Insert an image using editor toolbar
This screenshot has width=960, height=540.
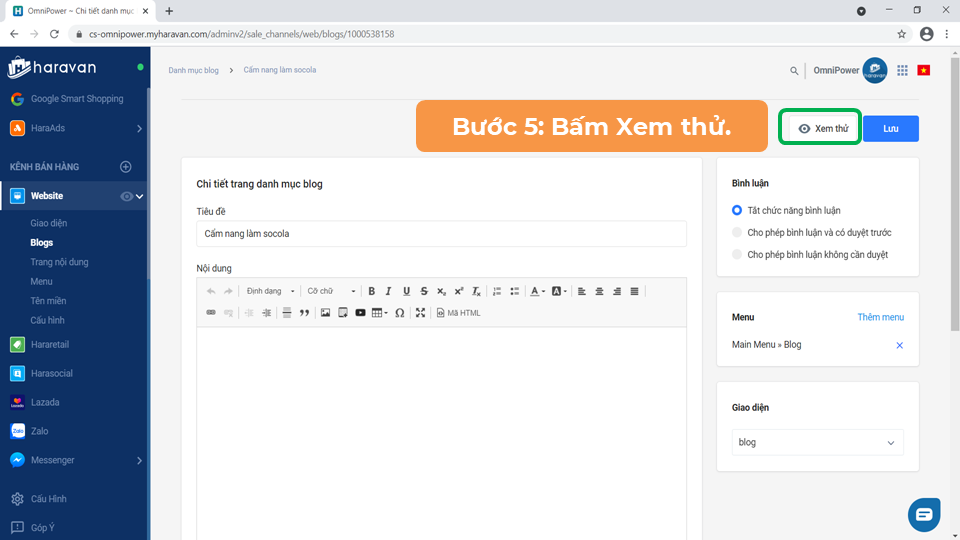(x=325, y=313)
